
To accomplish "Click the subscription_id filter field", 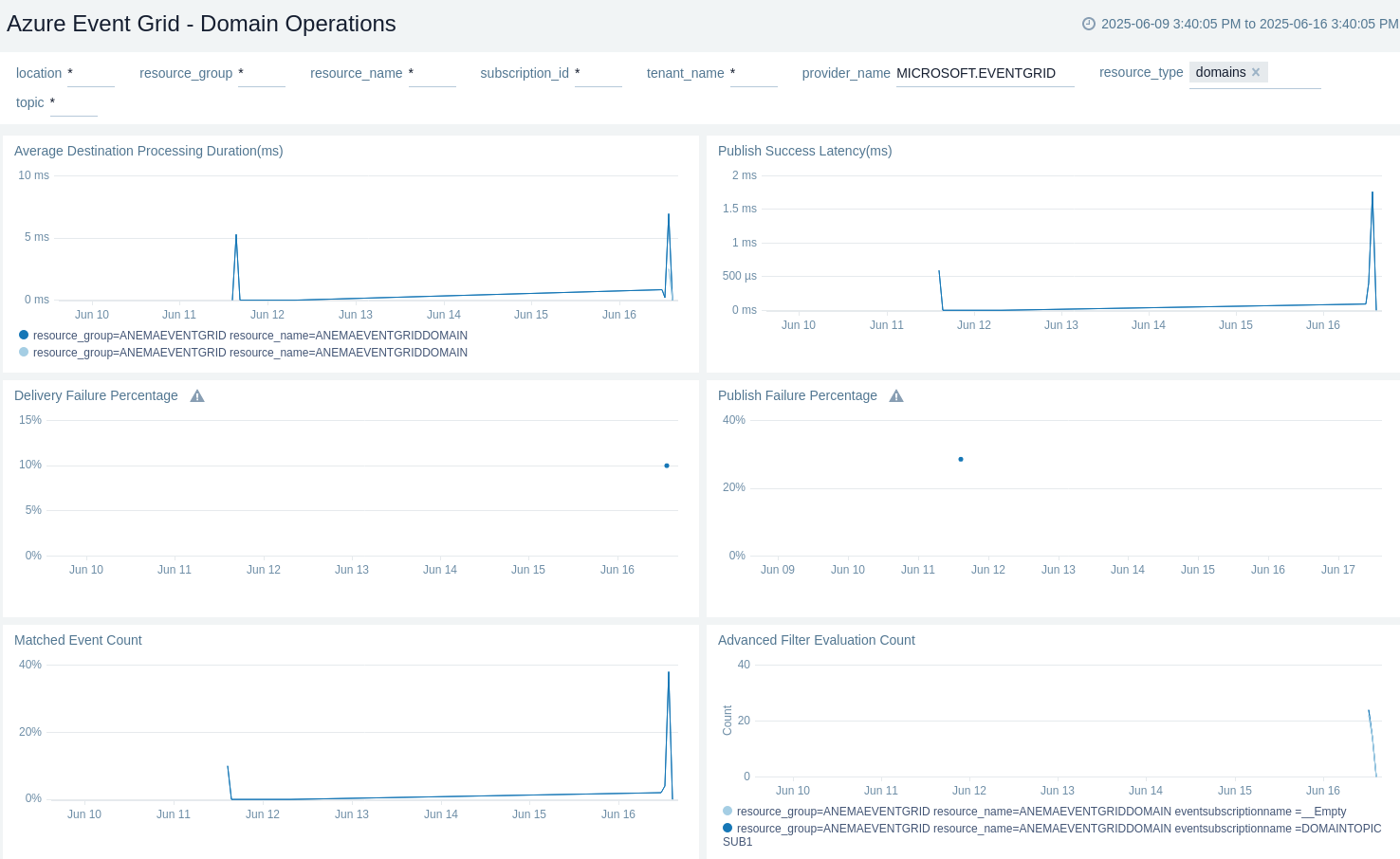I will (599, 73).
